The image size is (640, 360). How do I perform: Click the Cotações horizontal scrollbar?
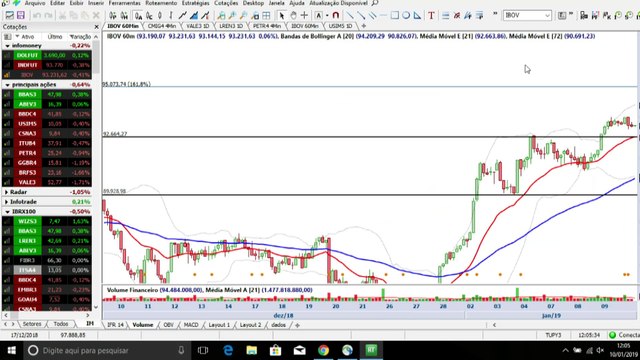click(47, 315)
